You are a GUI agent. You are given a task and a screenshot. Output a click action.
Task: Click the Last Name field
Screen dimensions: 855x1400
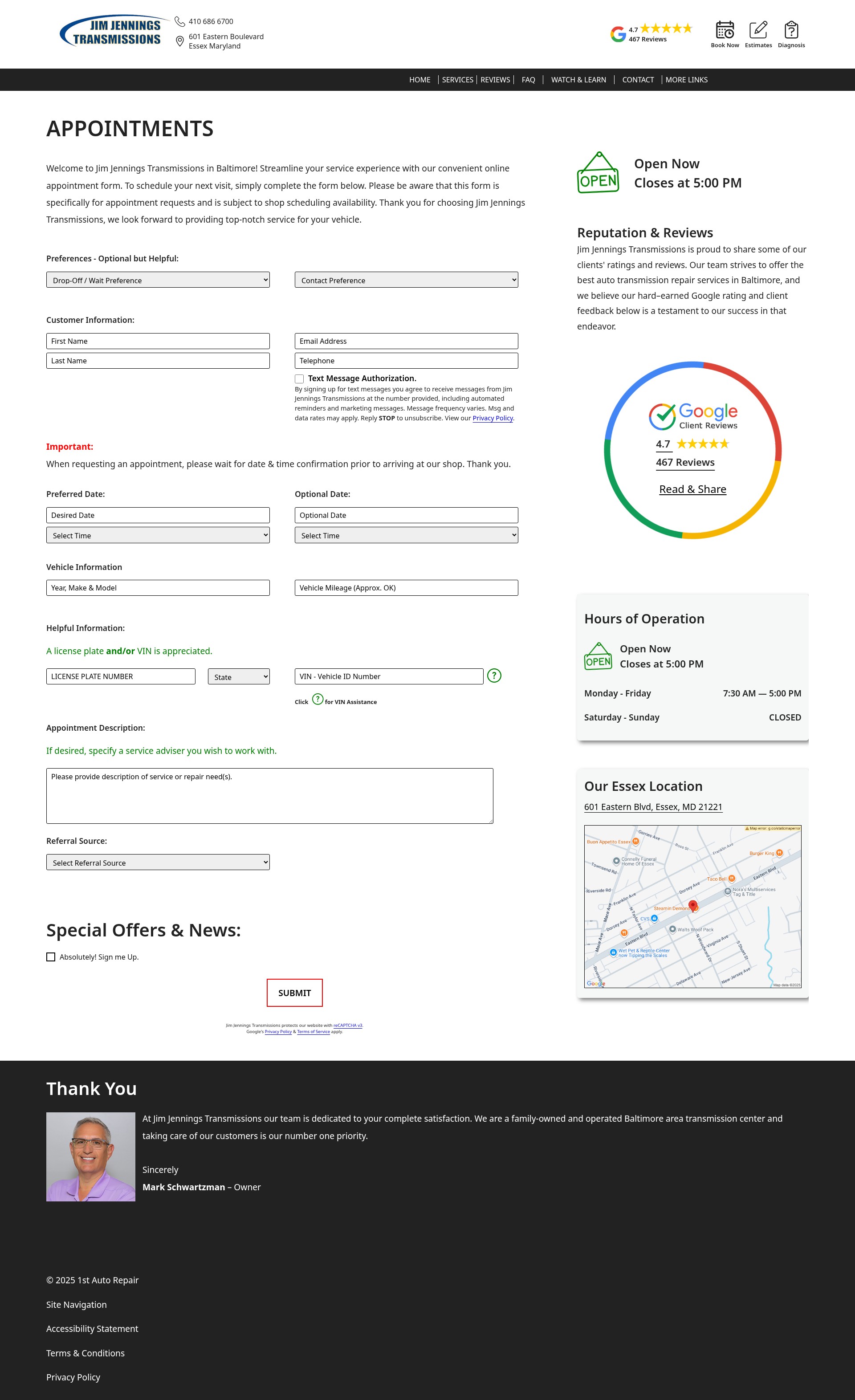[x=158, y=361]
